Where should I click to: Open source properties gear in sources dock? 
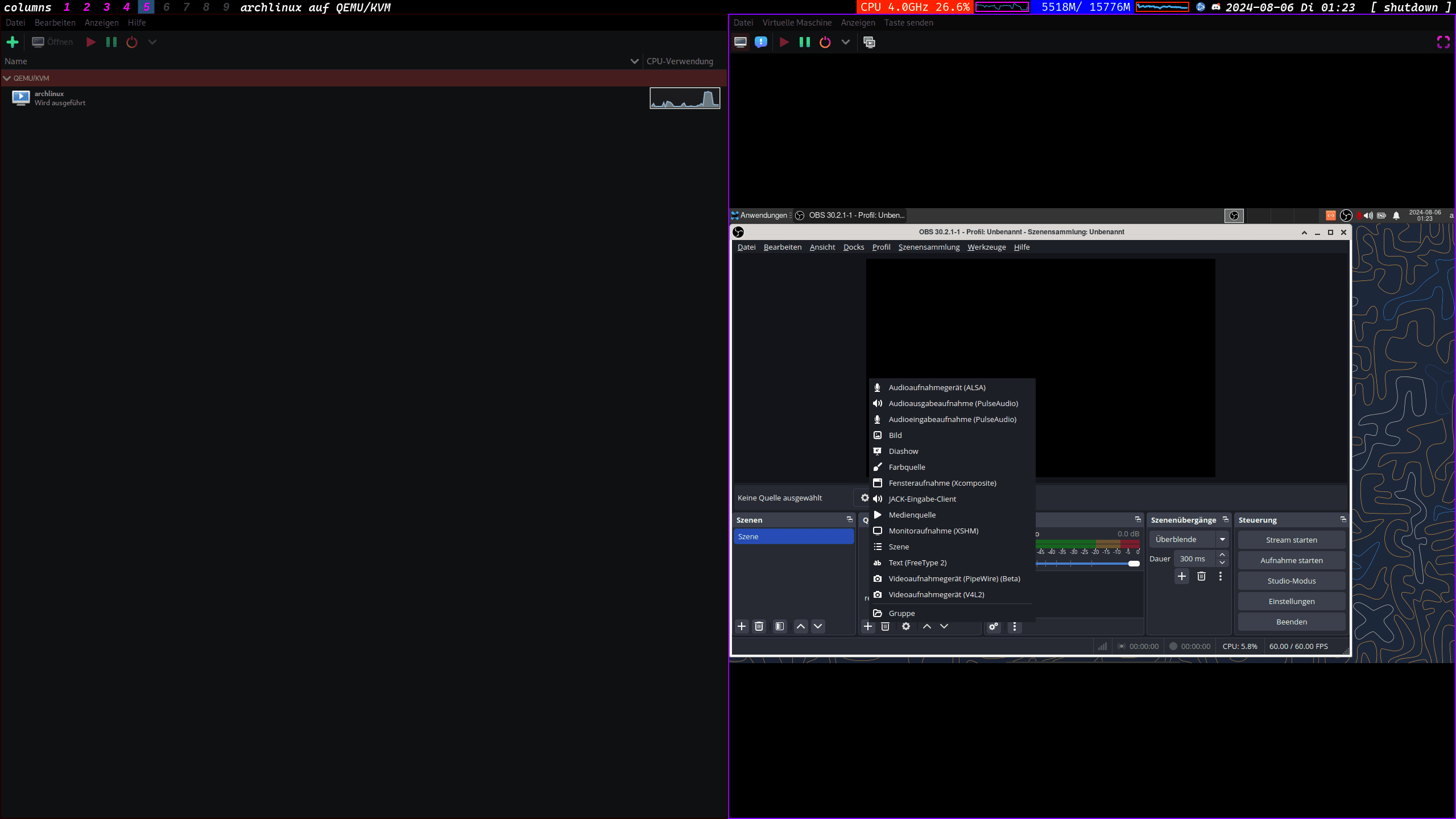[x=906, y=626]
